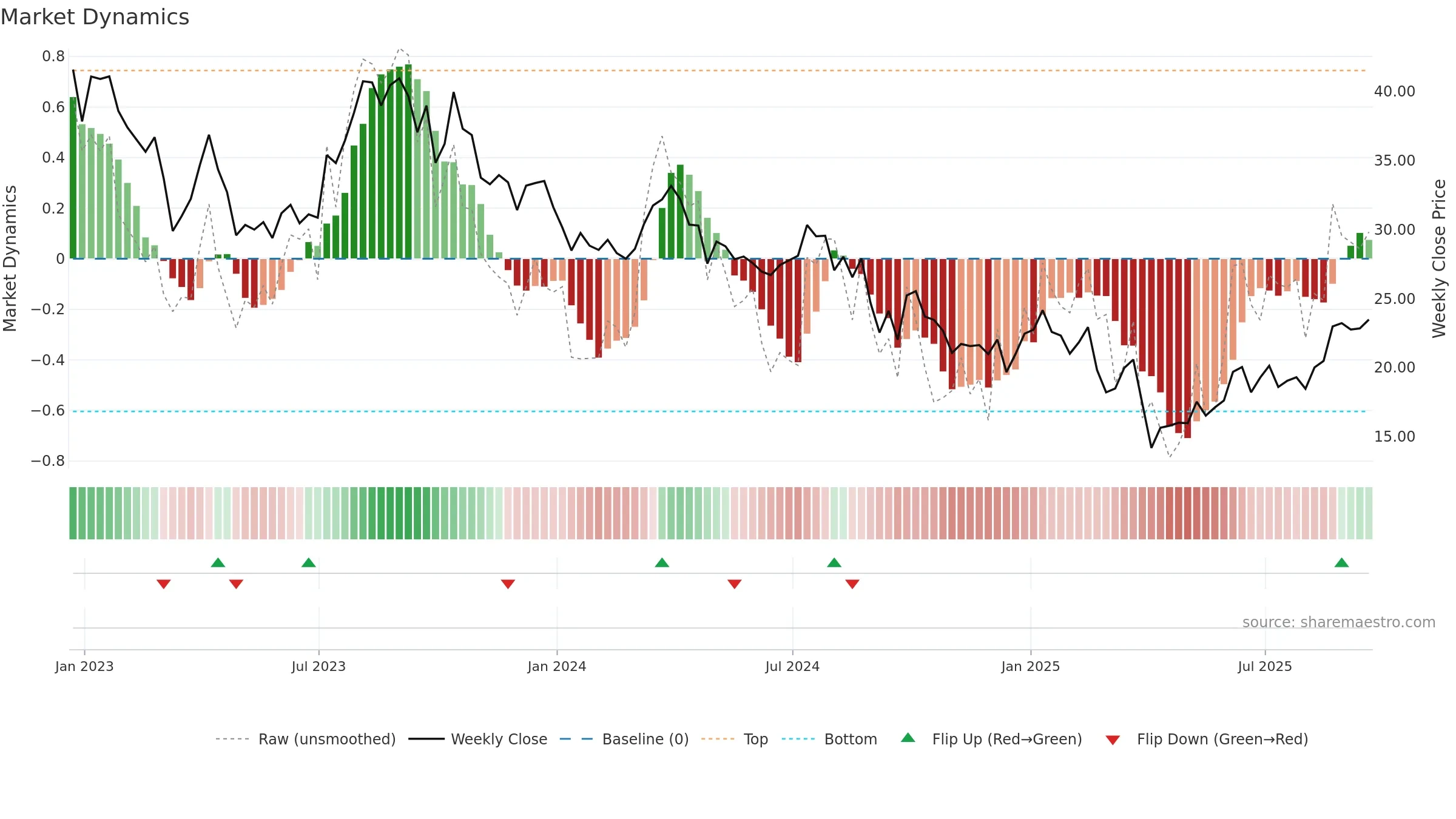This screenshot has height=819, width=1456.
Task: Click the Jul 2025 axis label
Action: (1265, 666)
